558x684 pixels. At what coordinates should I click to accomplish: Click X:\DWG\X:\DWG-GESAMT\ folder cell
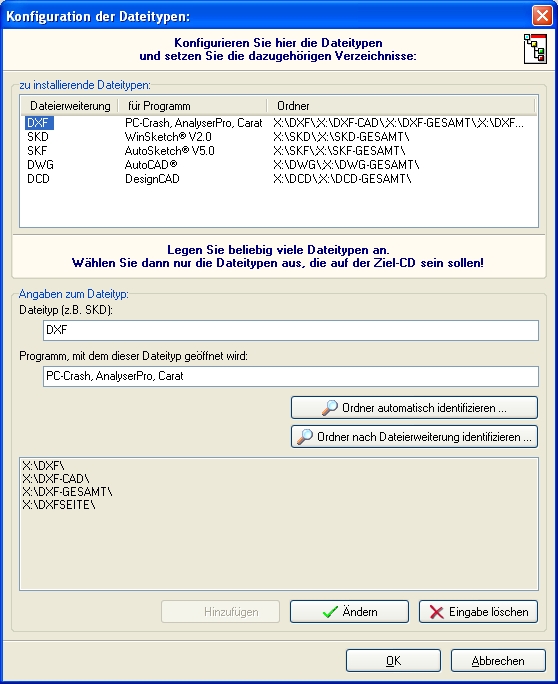coord(346,165)
